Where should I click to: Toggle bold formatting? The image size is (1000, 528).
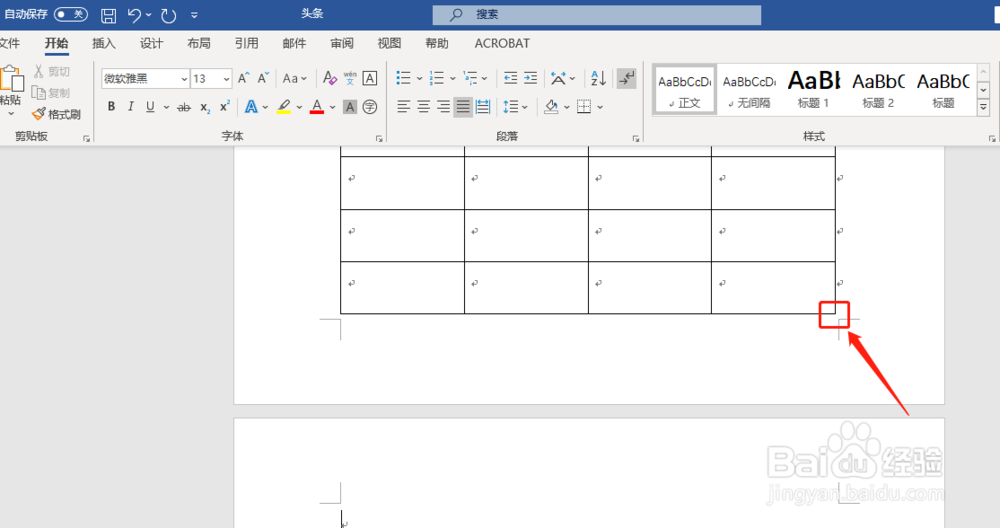112,106
